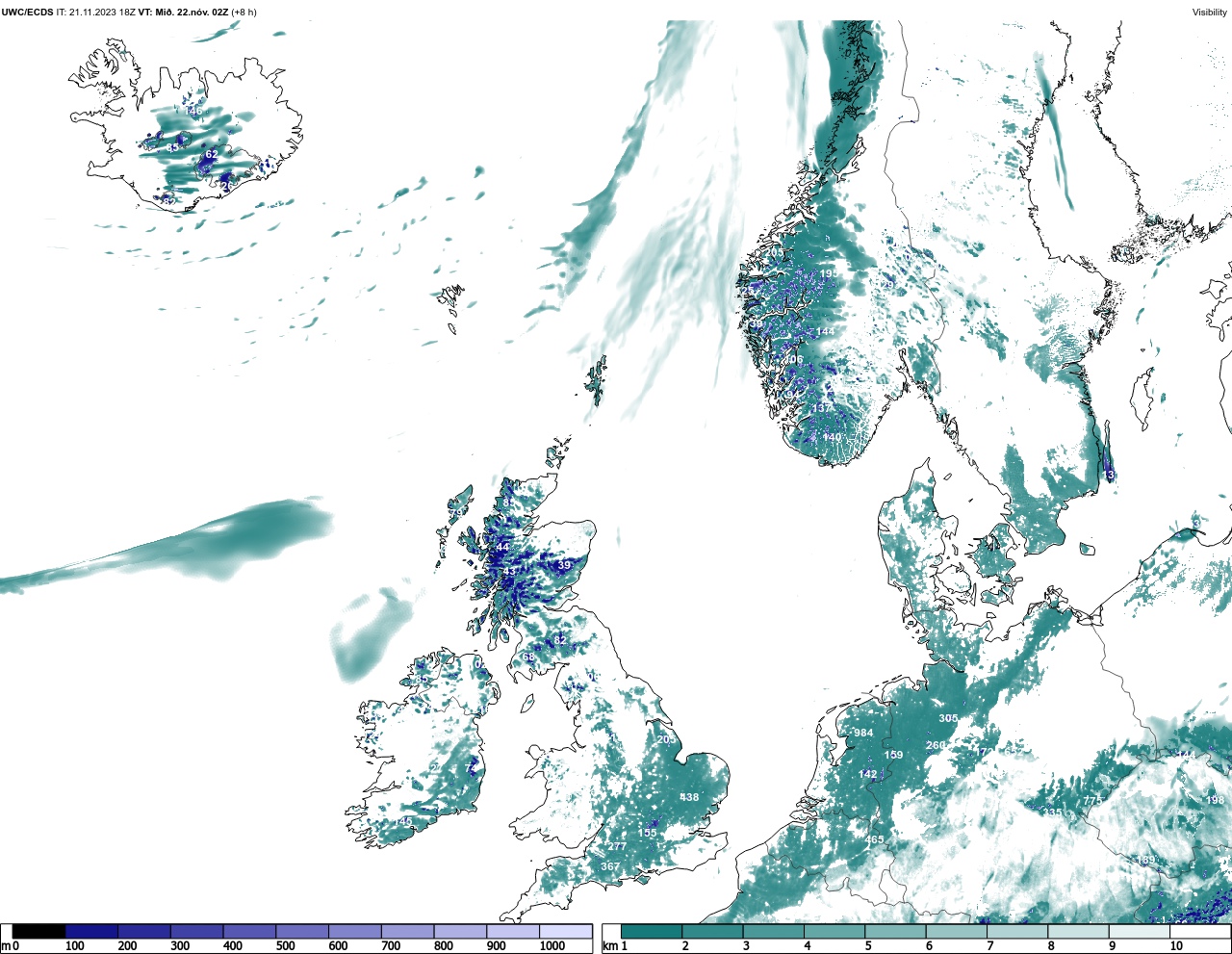1232x954 pixels.
Task: Click the '465' value over Belgium area
Action: (x=874, y=839)
